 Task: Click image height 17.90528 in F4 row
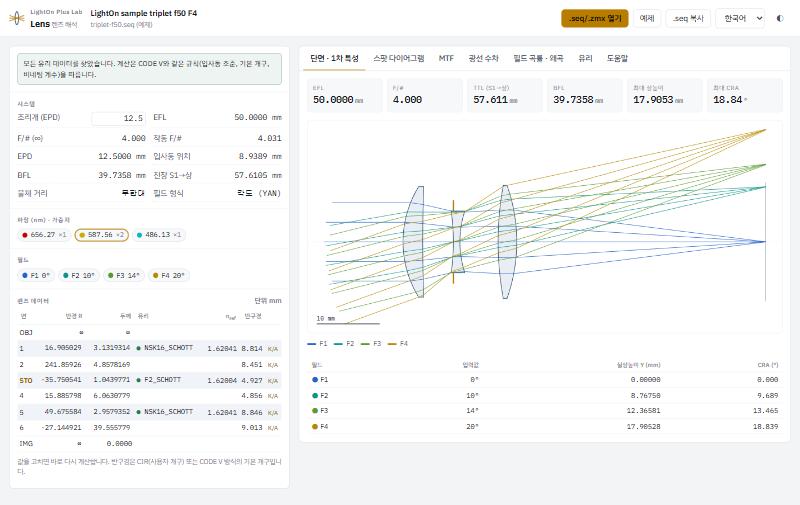coord(643,426)
